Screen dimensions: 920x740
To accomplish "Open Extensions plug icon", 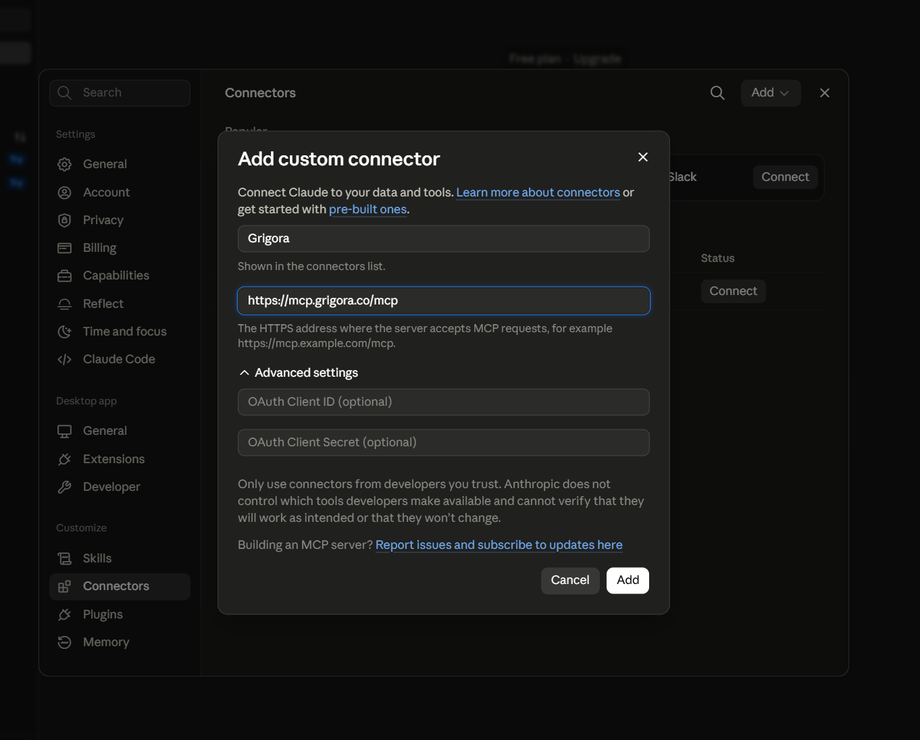I will coord(65,459).
